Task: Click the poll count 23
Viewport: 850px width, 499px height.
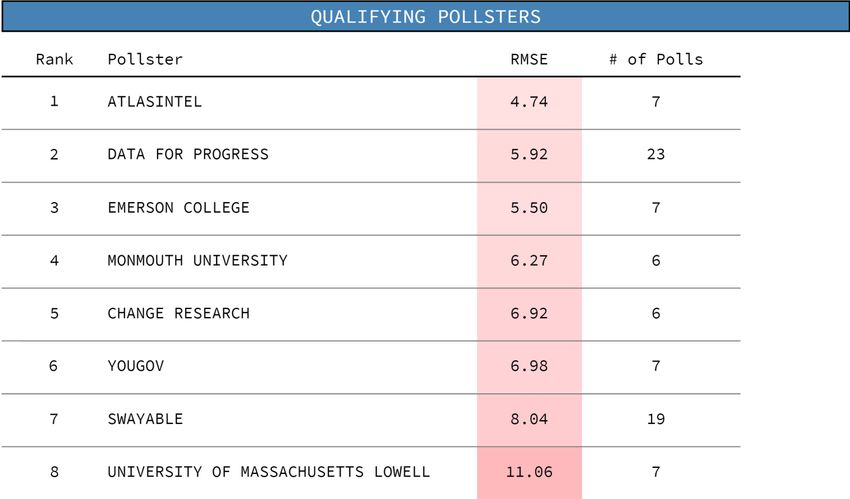Action: pos(656,154)
